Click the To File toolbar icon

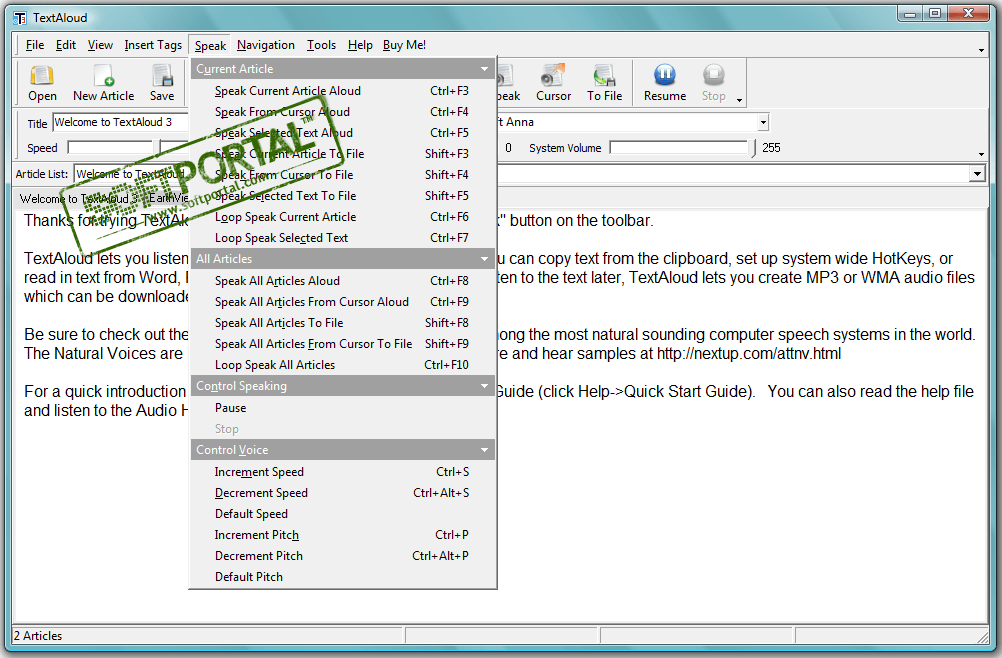click(604, 83)
